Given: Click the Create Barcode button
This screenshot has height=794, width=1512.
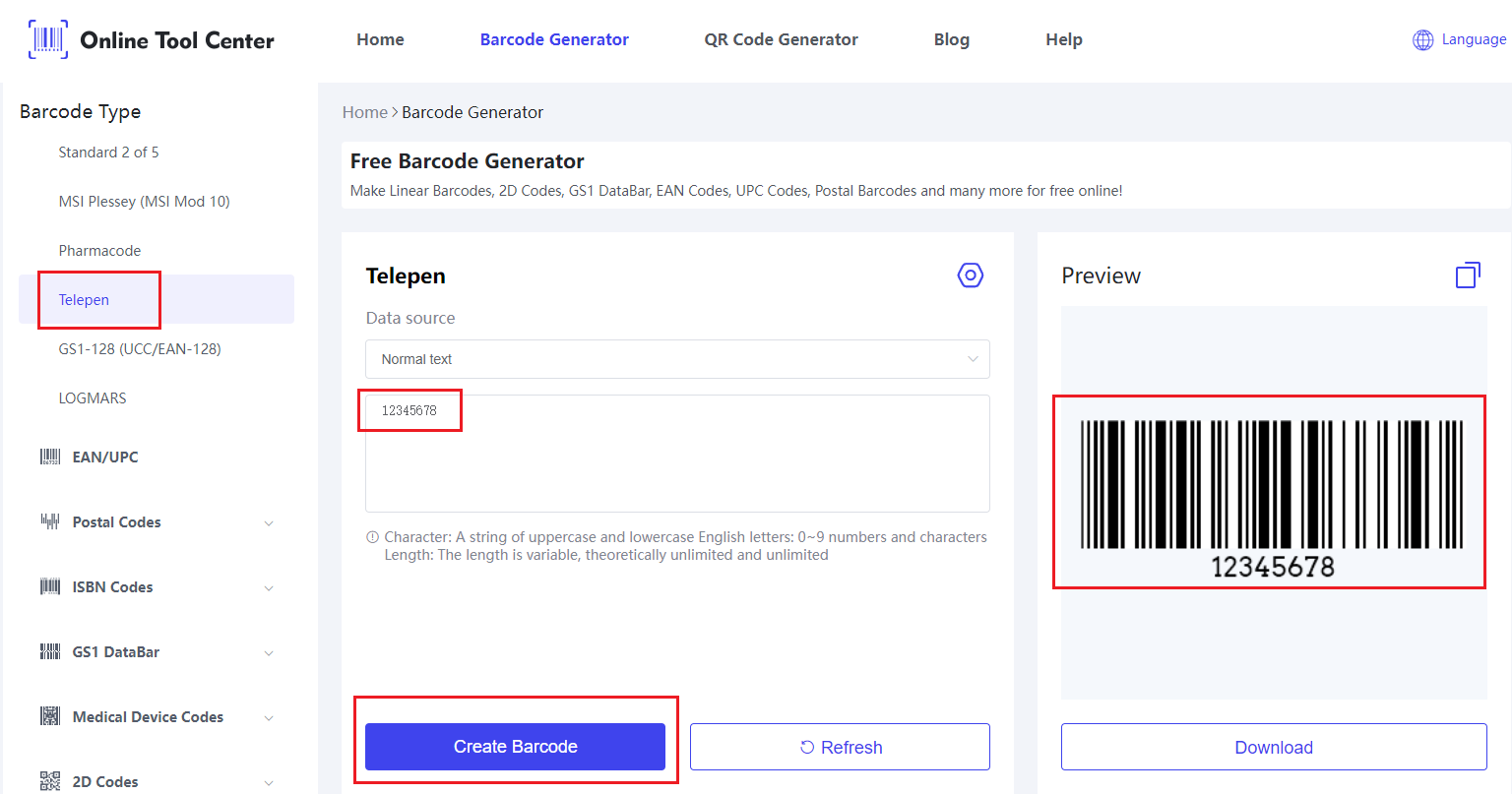Looking at the screenshot, I should tap(515, 747).
